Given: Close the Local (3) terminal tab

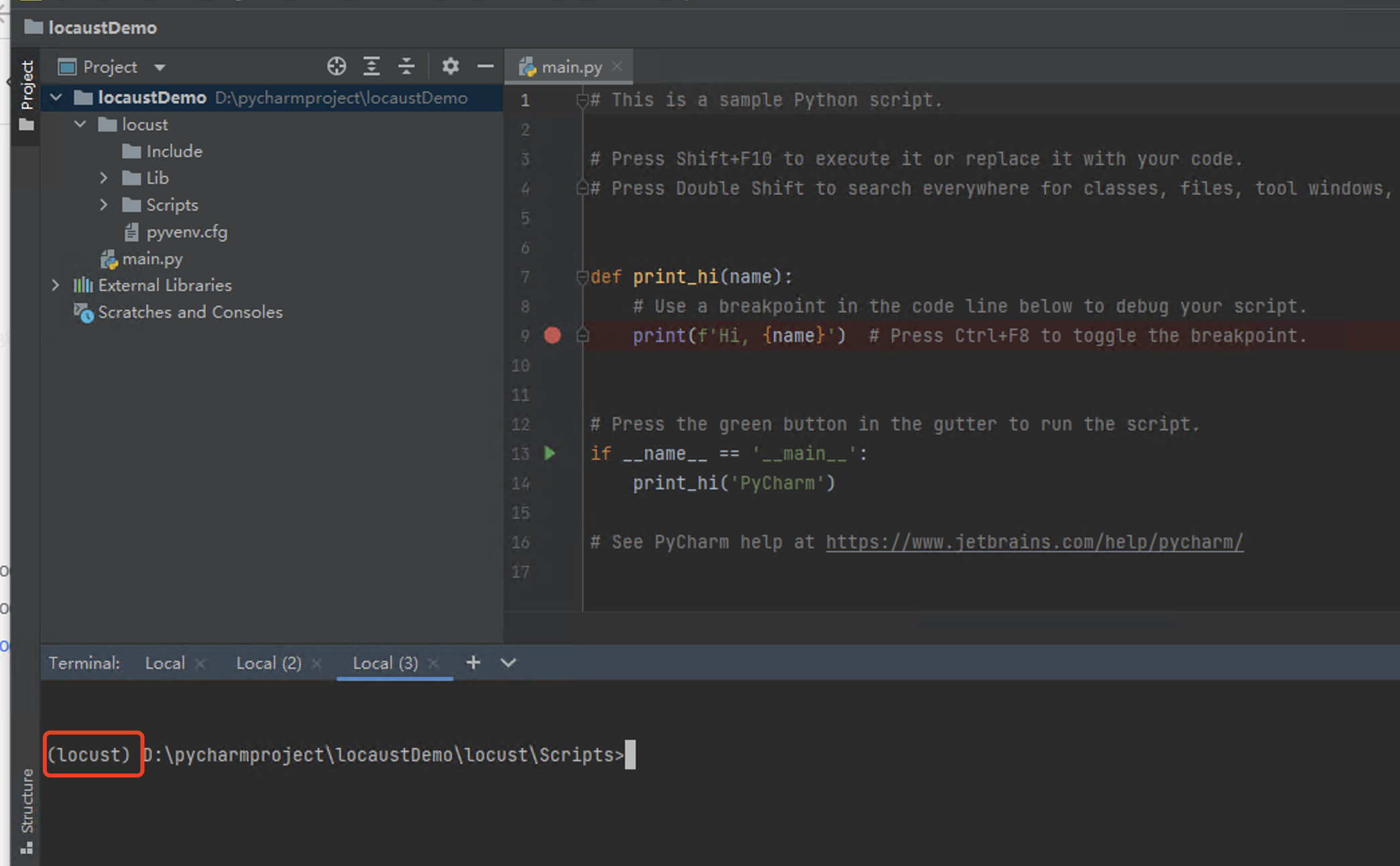Looking at the screenshot, I should tap(433, 664).
